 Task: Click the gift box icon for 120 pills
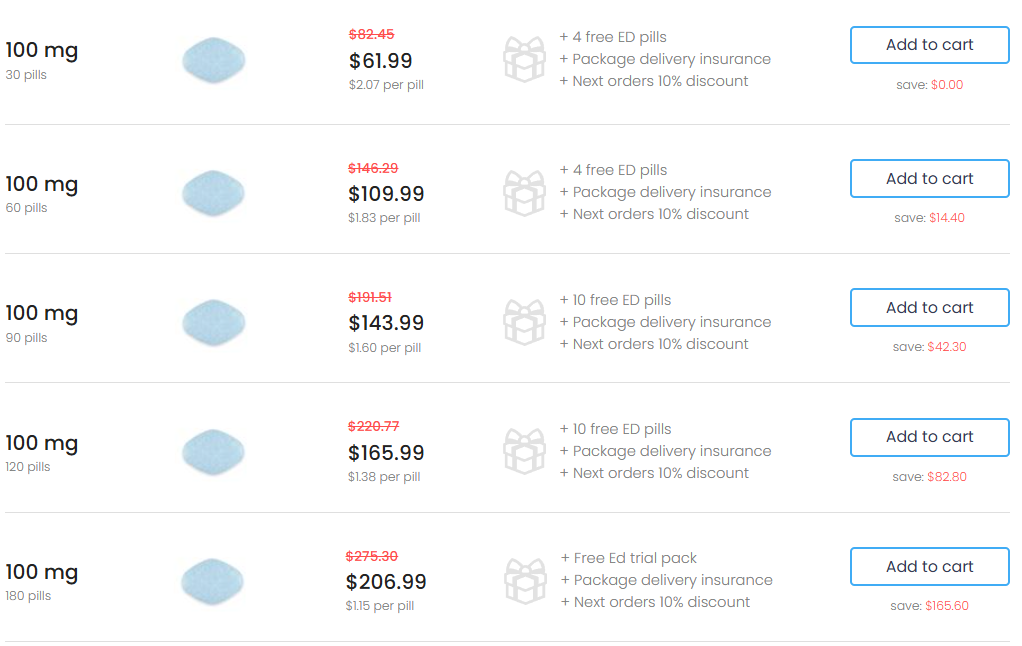coord(524,451)
